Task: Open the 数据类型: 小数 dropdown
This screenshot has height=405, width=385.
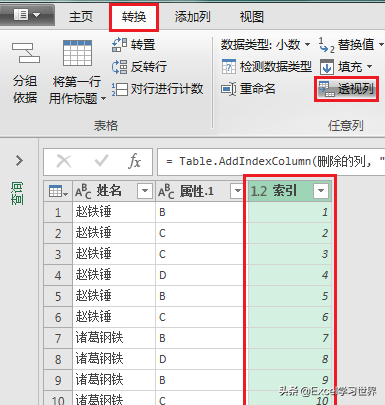Action: coord(265,44)
